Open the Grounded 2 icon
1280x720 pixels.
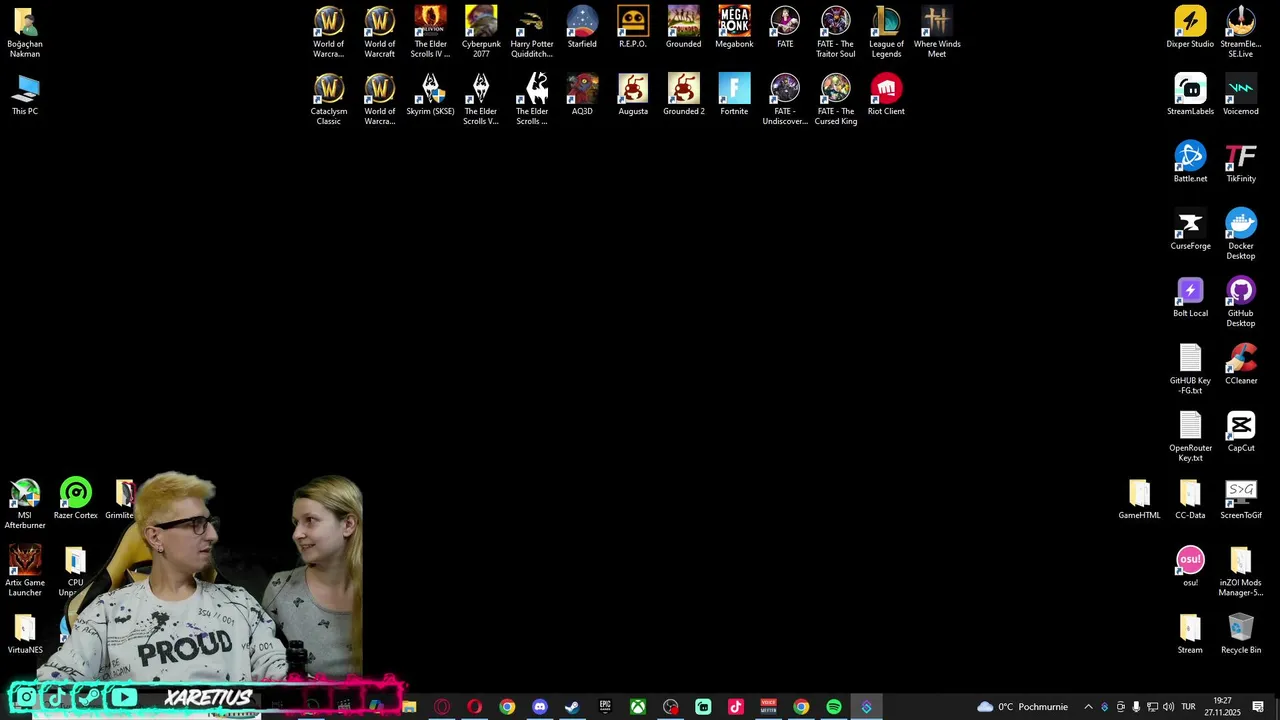click(684, 94)
